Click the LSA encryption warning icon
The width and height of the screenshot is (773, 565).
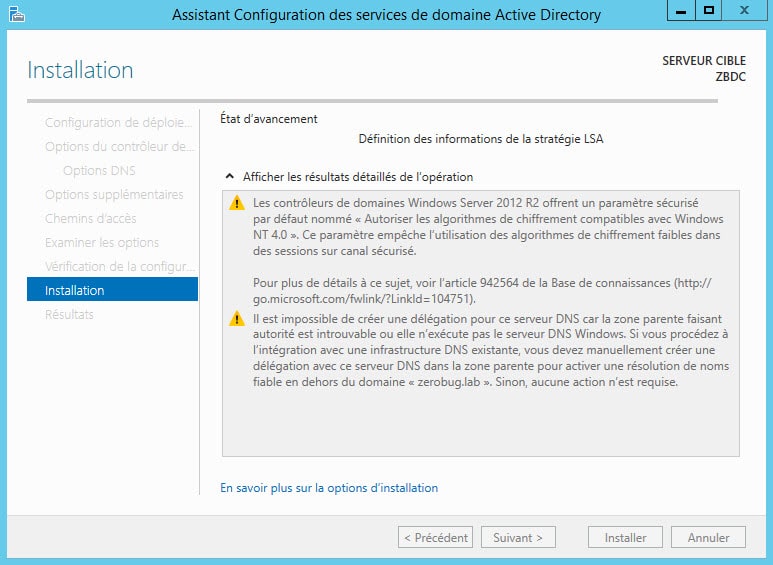[237, 203]
